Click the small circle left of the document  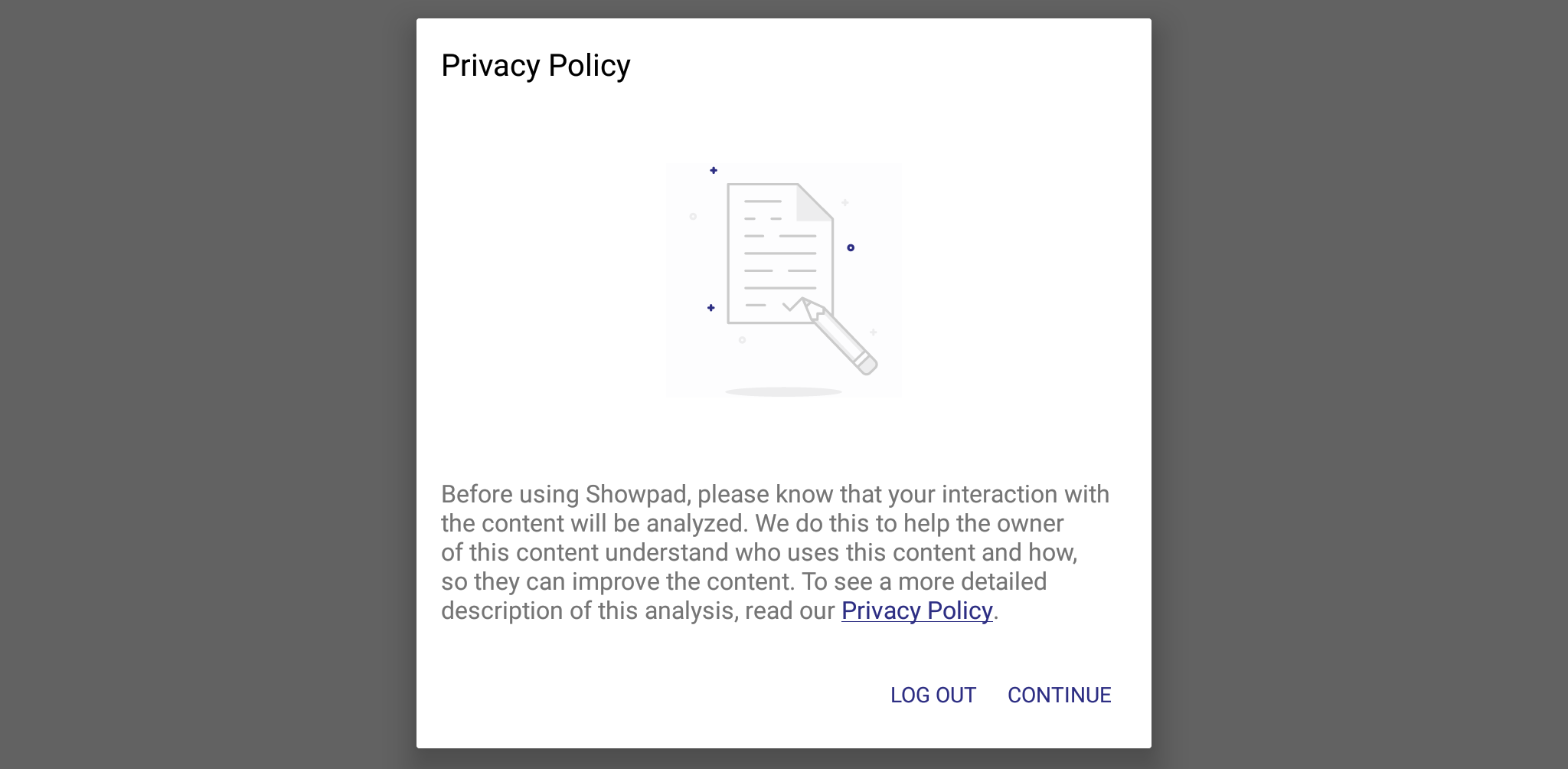coord(693,216)
